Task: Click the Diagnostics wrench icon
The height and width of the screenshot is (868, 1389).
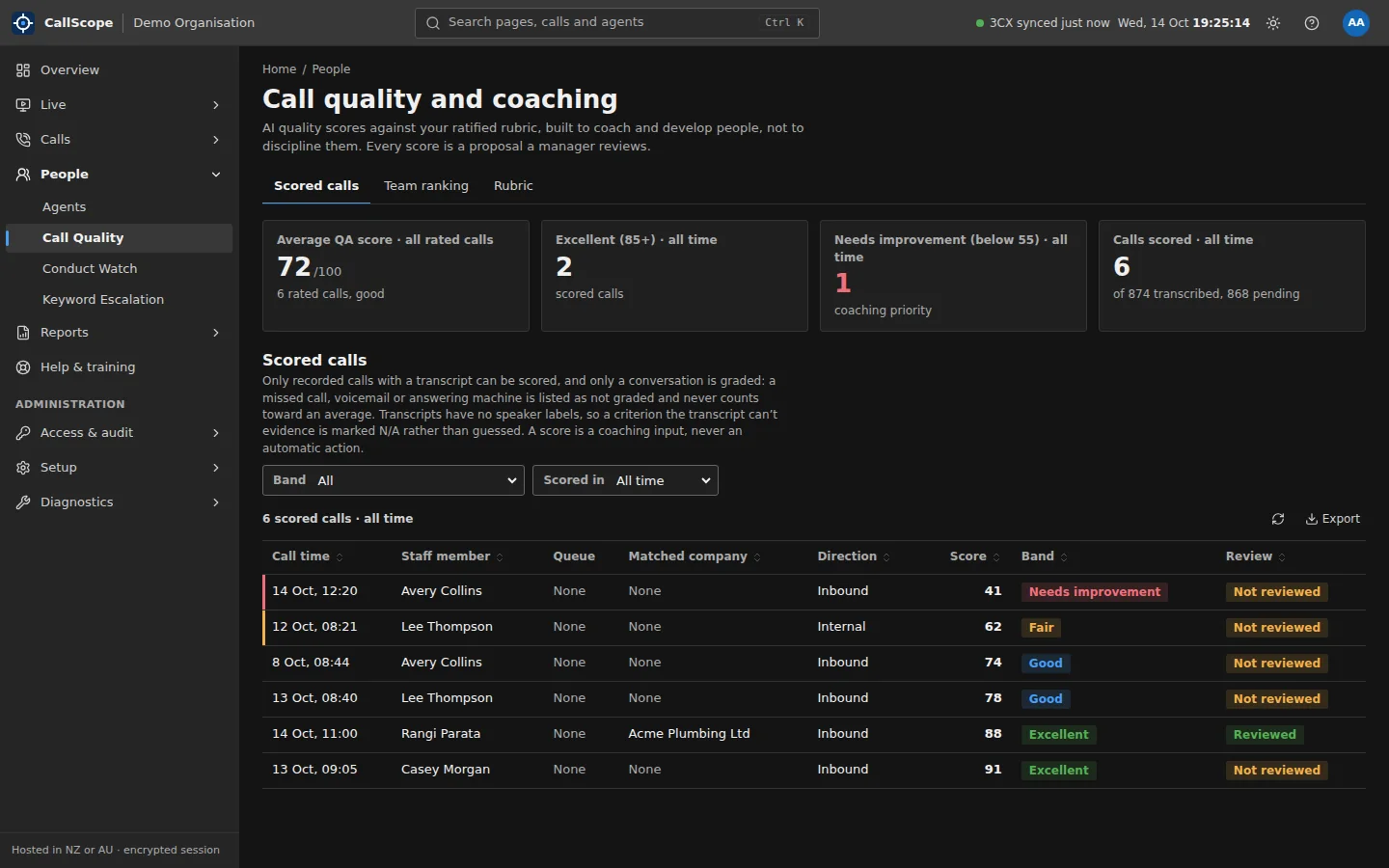Action: point(23,502)
